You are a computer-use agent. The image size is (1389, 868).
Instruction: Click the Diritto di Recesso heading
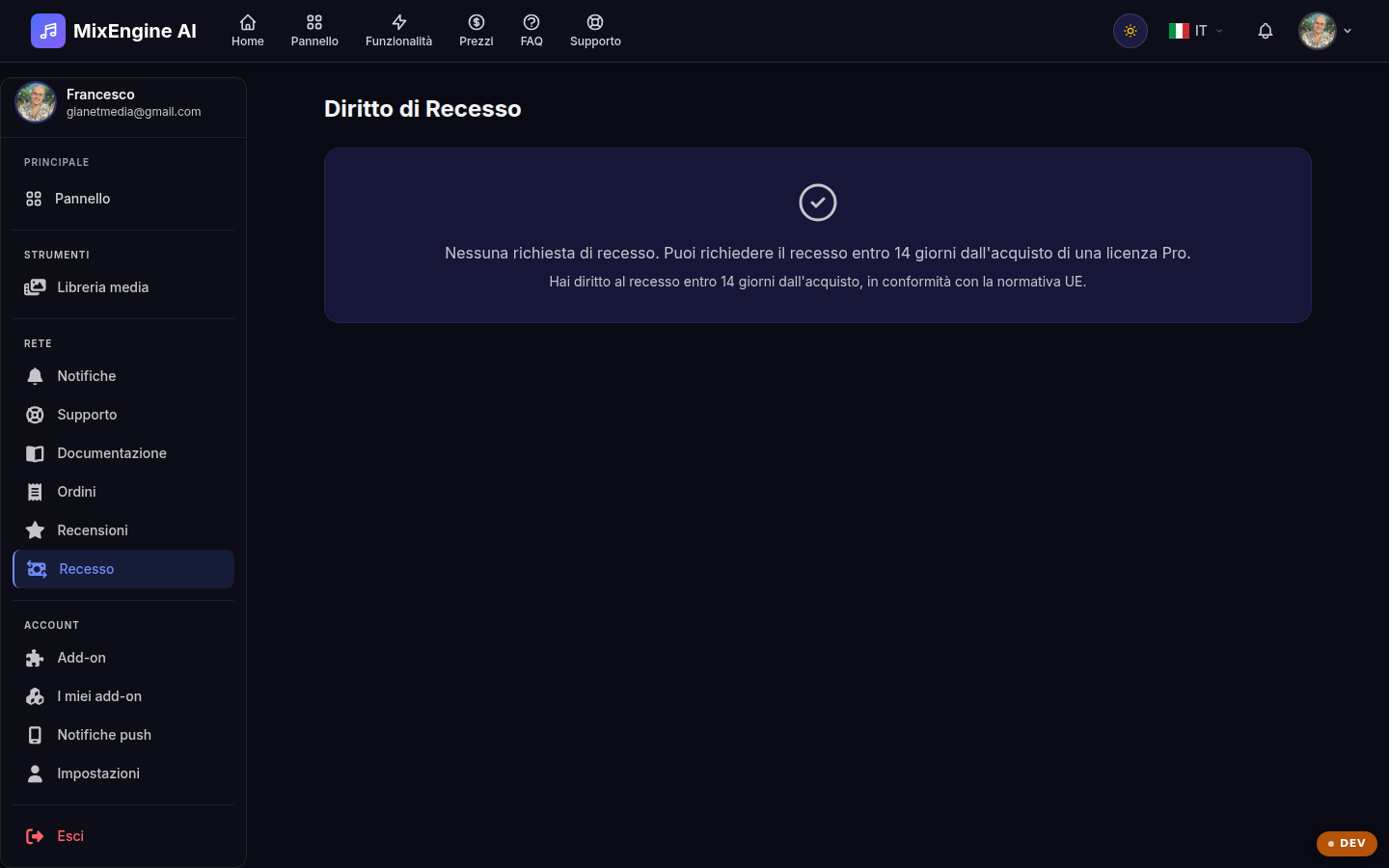[422, 109]
